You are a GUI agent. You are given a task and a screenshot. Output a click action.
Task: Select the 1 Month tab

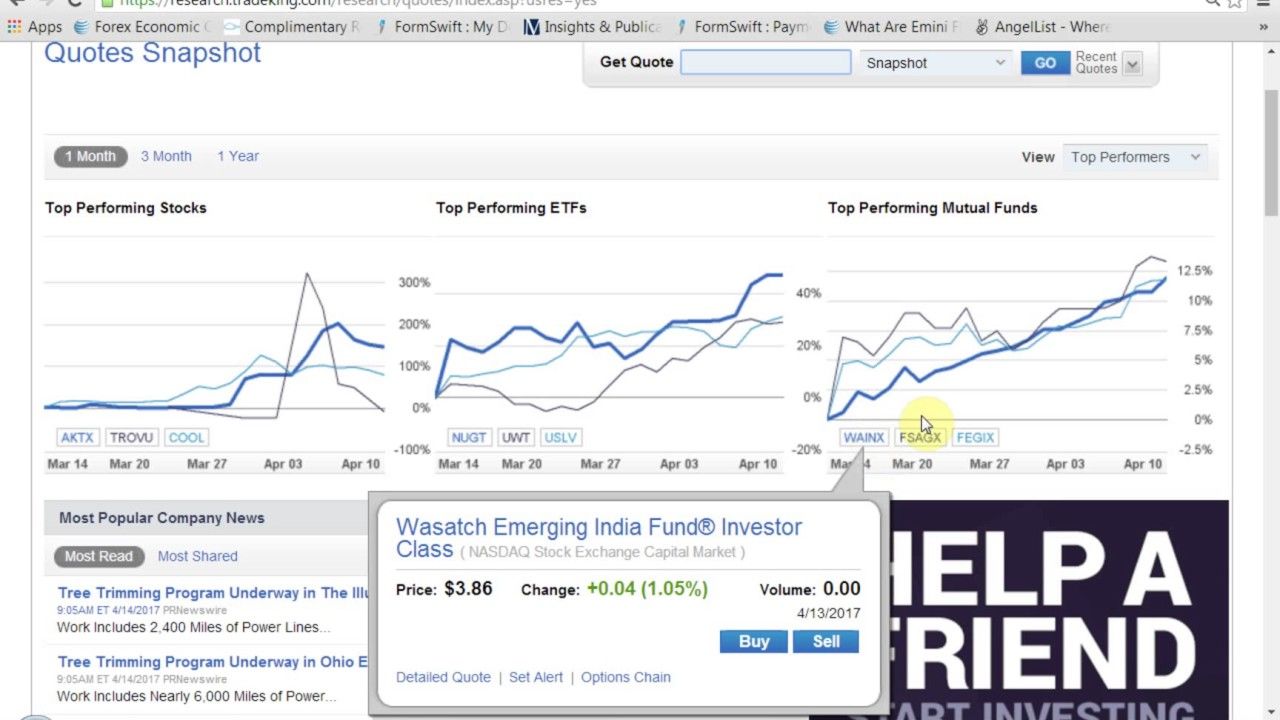(x=90, y=156)
